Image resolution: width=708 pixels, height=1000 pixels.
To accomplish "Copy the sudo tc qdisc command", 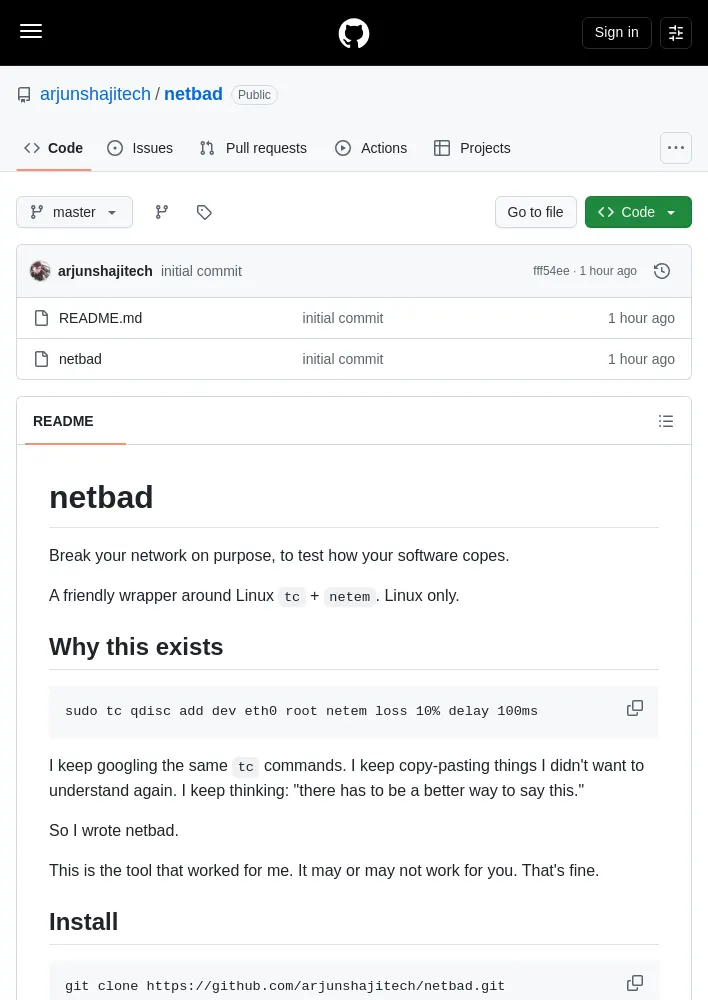I will click(x=635, y=708).
